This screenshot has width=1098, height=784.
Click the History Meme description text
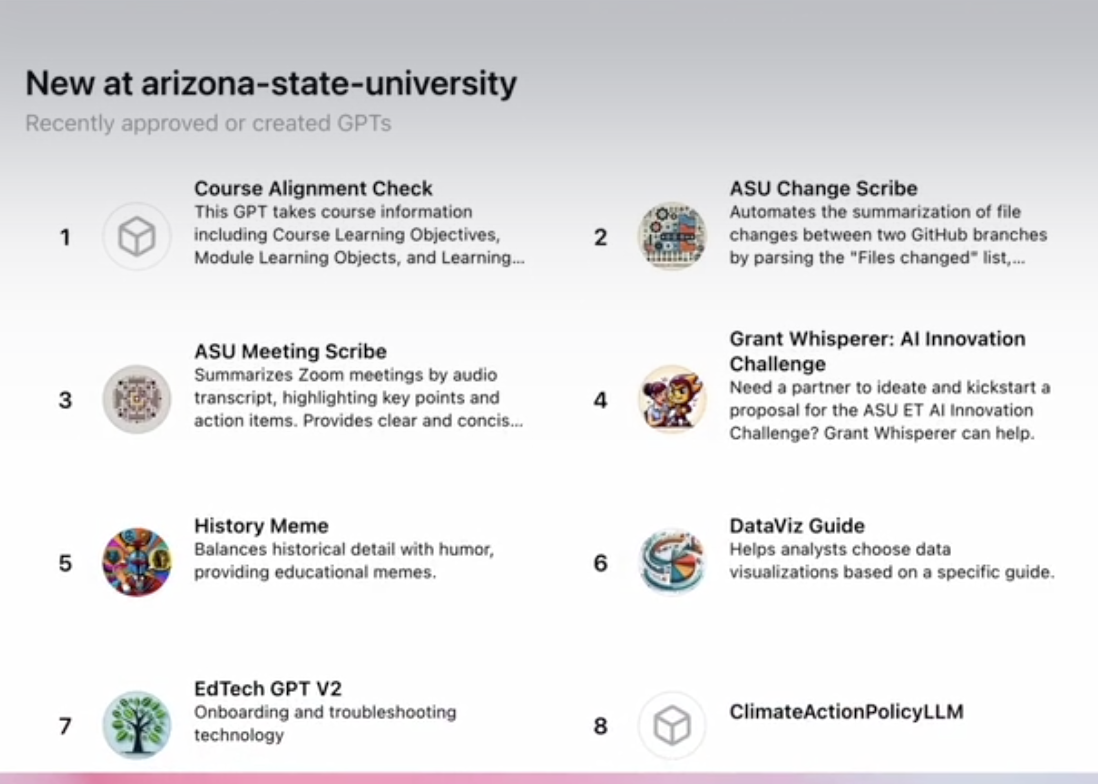coord(344,561)
